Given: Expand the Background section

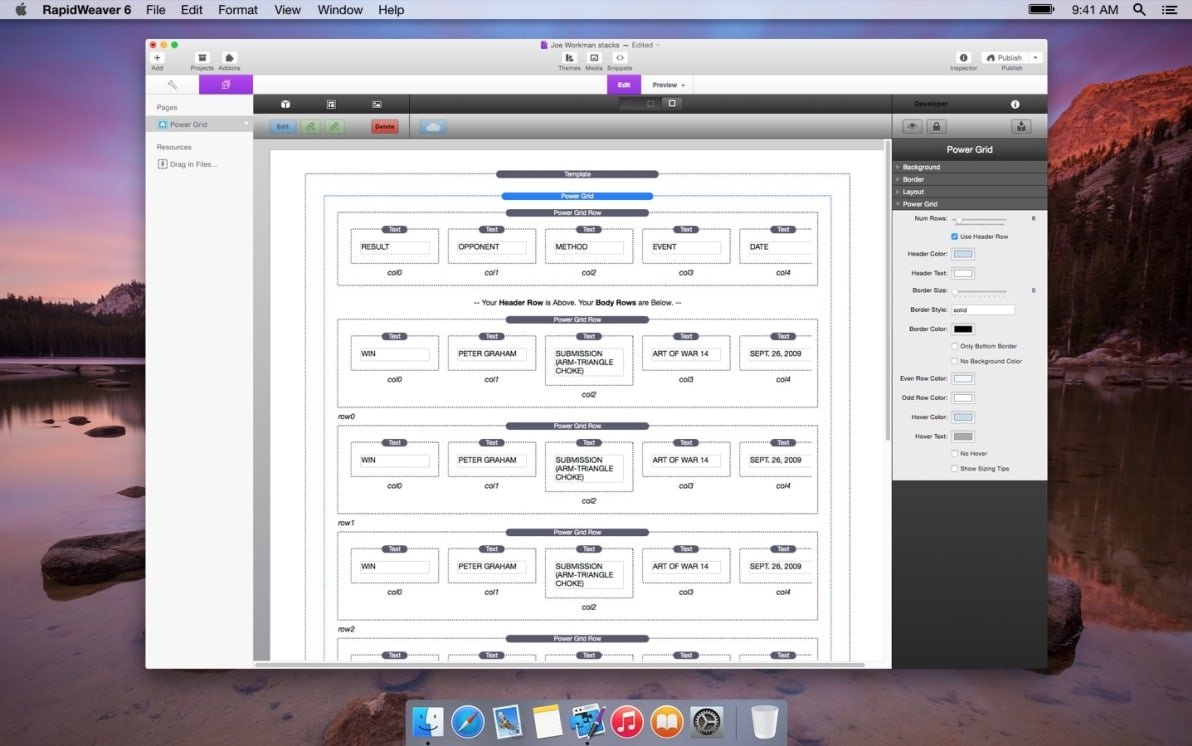Looking at the screenshot, I should click(969, 167).
